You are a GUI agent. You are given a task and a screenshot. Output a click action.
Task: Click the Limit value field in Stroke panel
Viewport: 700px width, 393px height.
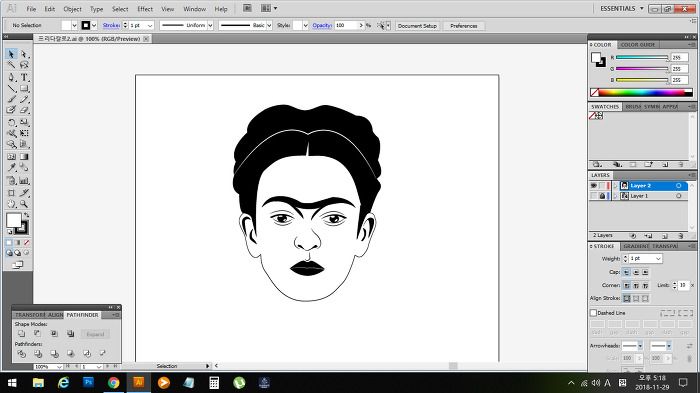click(x=683, y=285)
